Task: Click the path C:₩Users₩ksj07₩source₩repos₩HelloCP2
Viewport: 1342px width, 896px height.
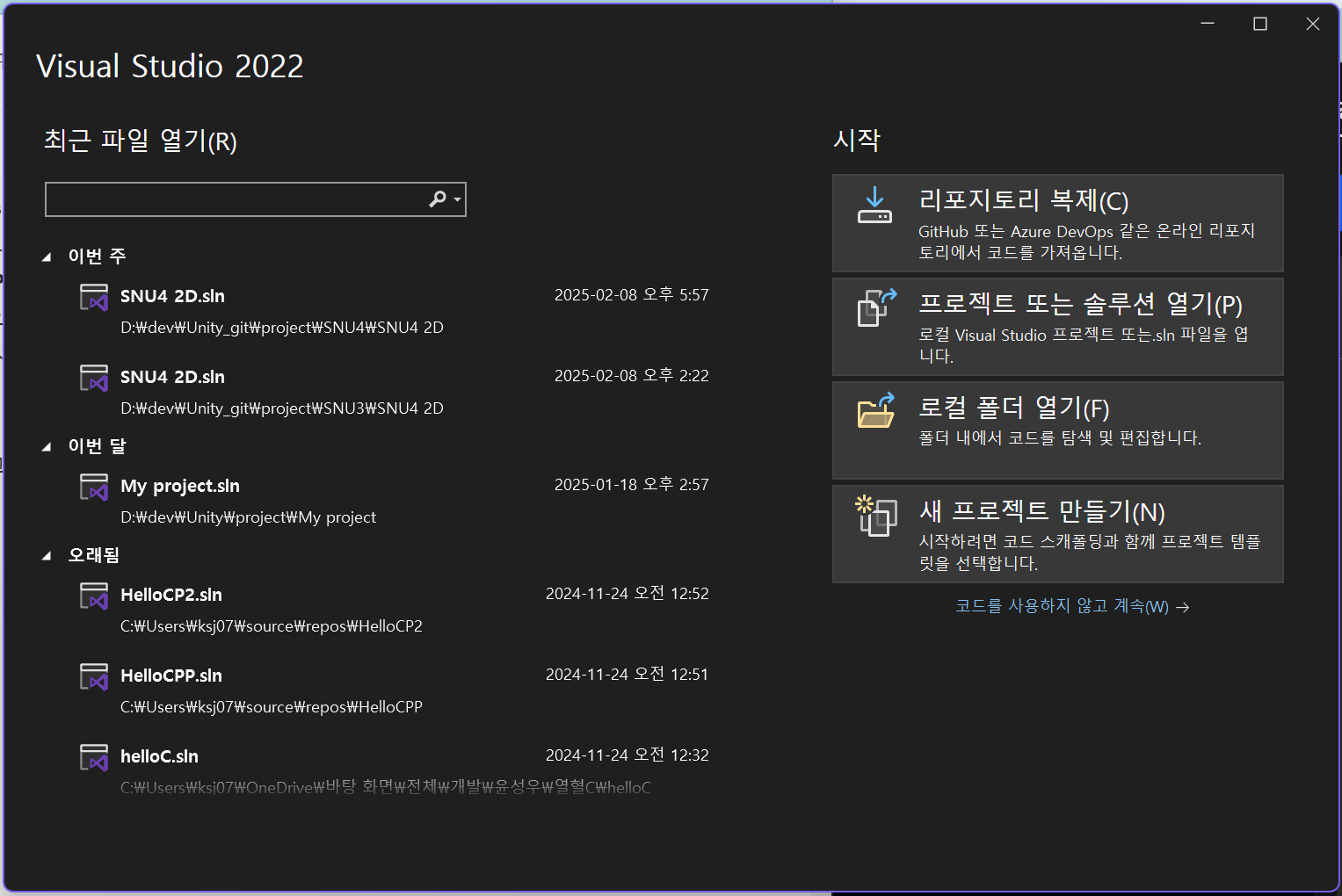Action: coord(272,626)
